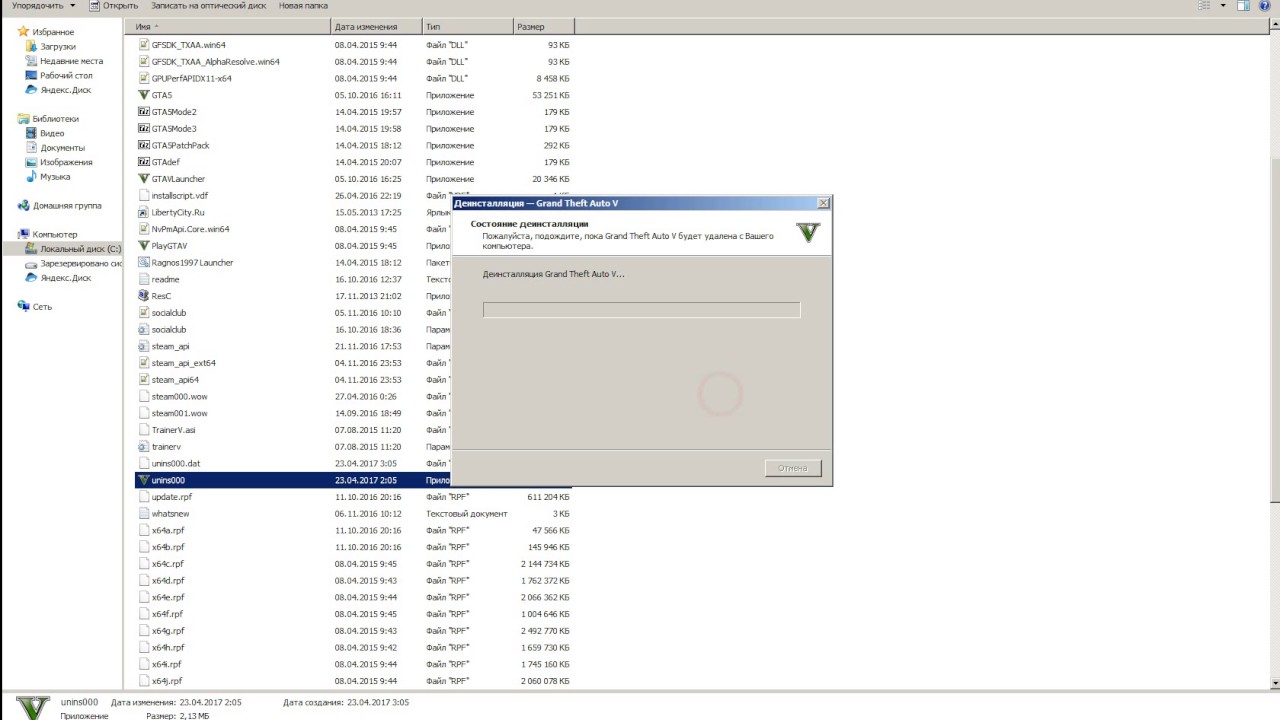The width and height of the screenshot is (1280, 720).
Task: Select the unins000 uninstaller icon
Action: click(x=143, y=480)
